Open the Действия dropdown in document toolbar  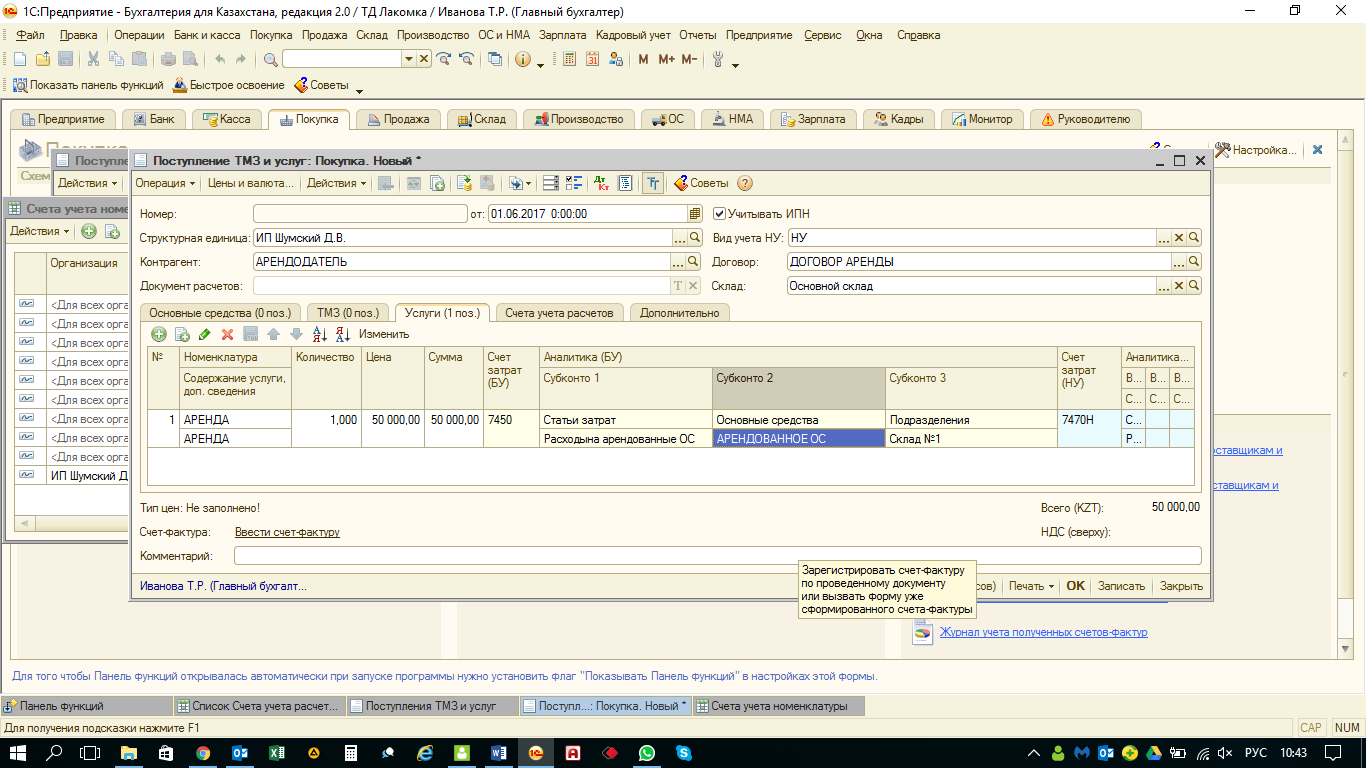tap(336, 183)
